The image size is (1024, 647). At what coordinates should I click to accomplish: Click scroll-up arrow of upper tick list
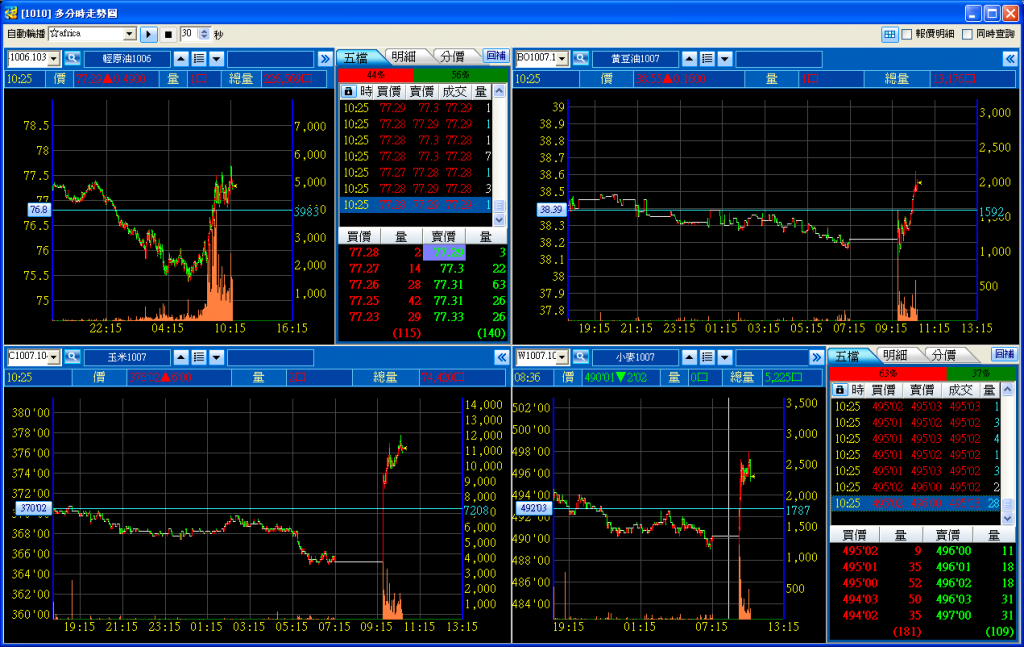(x=500, y=91)
